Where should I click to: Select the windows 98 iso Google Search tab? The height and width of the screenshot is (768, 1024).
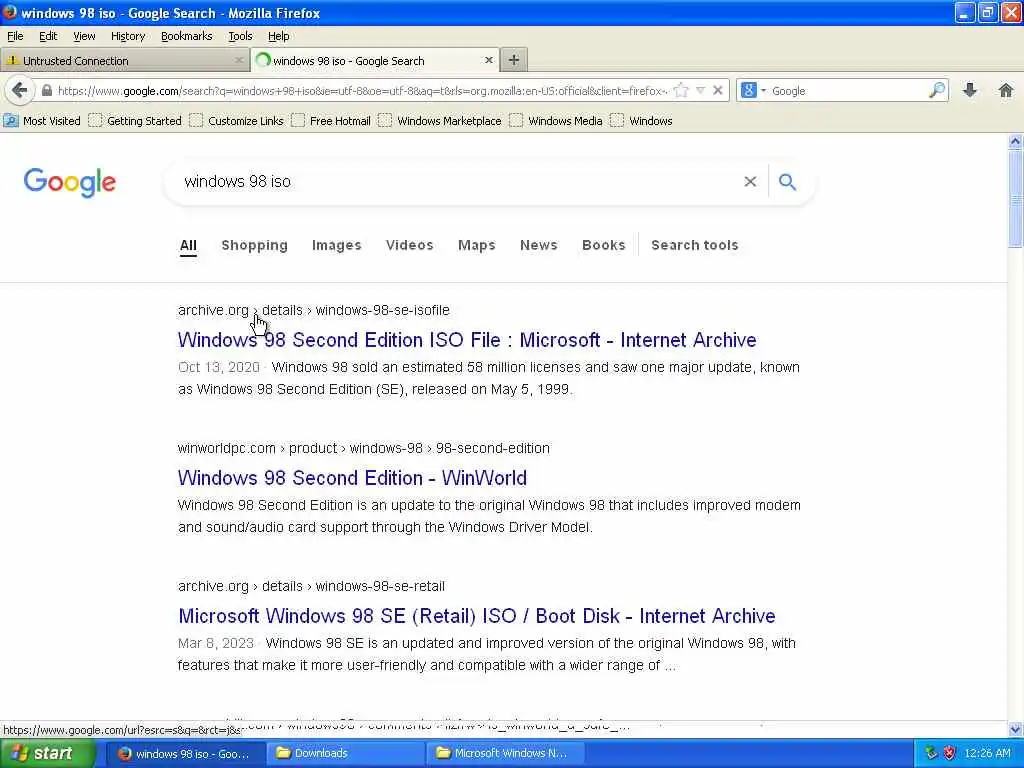coord(376,60)
